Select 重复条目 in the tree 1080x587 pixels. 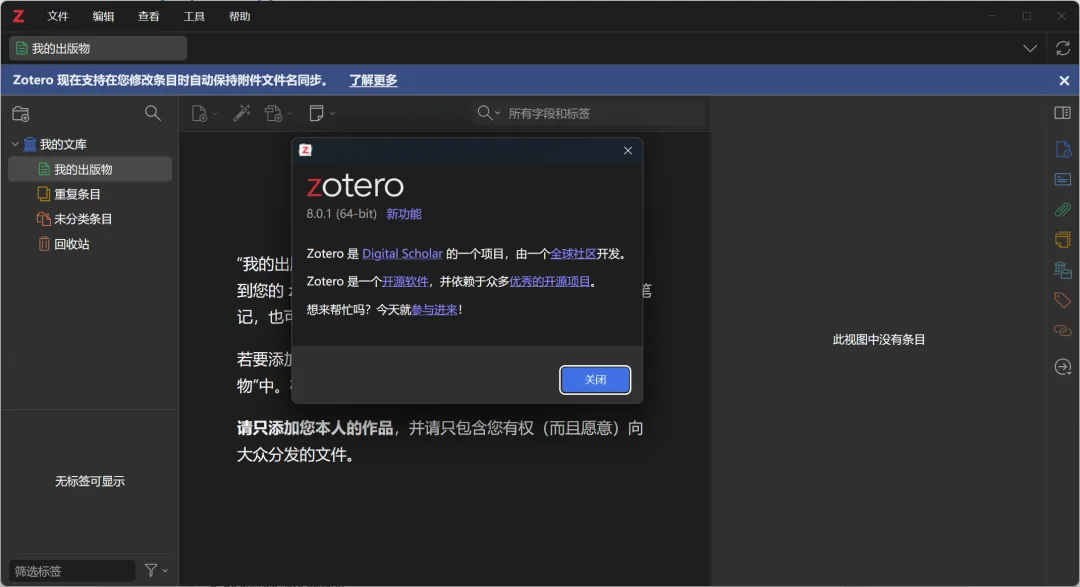pos(77,194)
